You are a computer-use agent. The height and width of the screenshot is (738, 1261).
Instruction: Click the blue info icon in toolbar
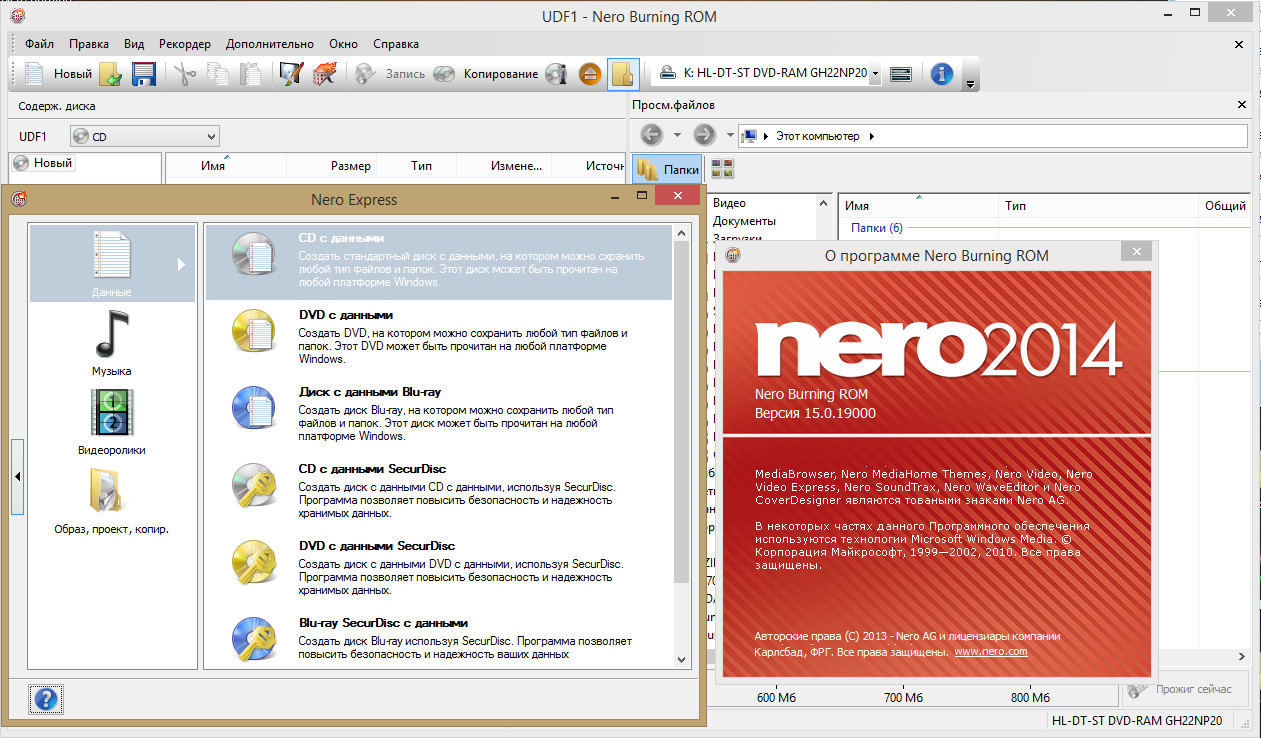tap(941, 73)
